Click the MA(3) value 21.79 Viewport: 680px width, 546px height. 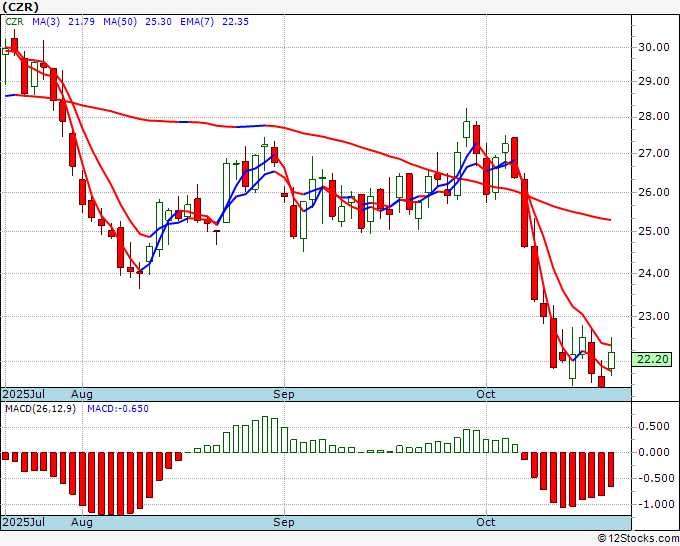[82, 22]
